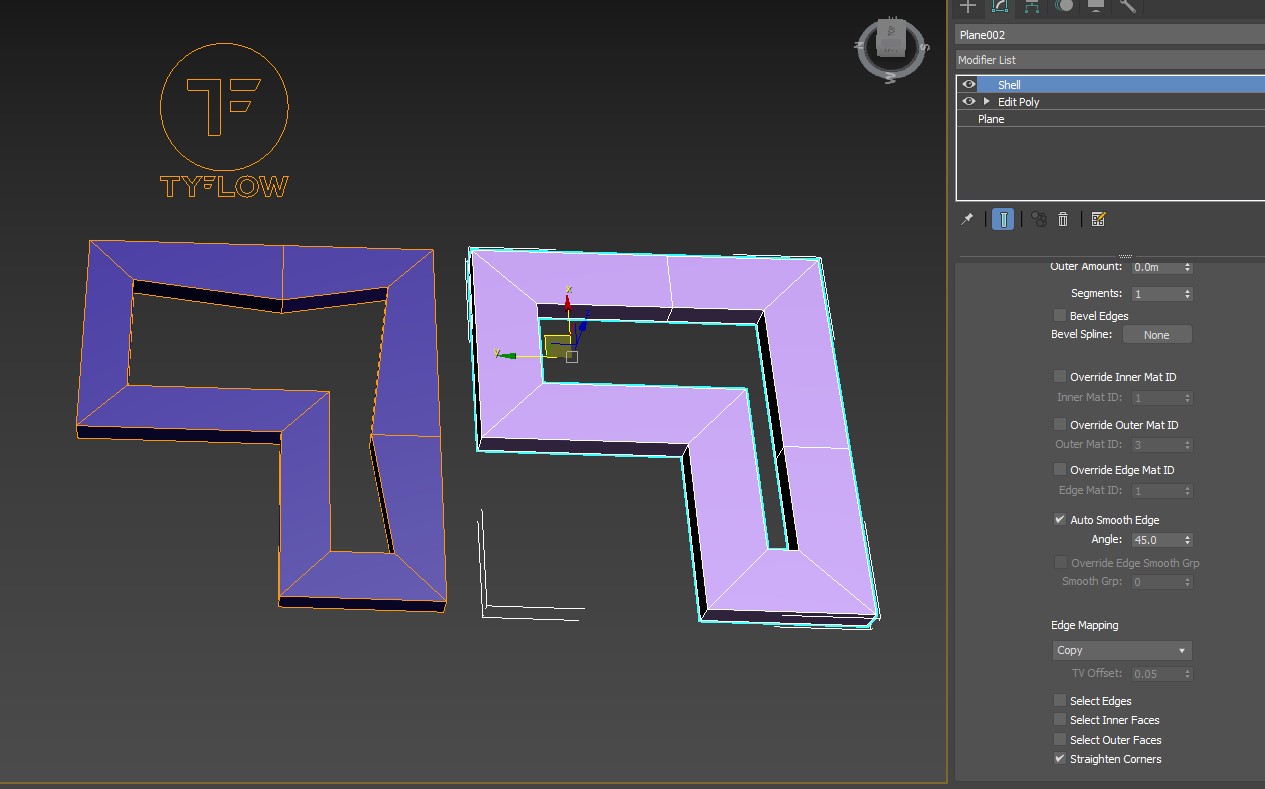The height and width of the screenshot is (789, 1265).
Task: Open the Edge Mapping Copy dropdown
Action: pos(1121,650)
